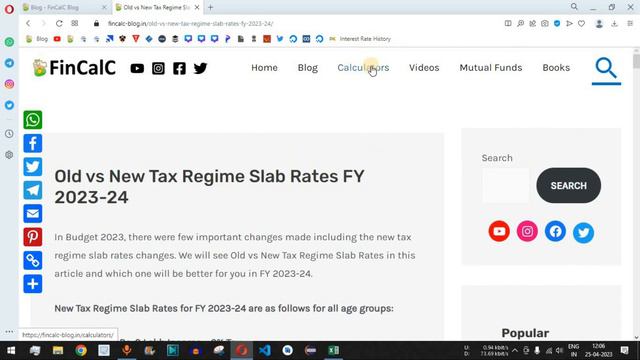Reload the page with the browser refresh button
The image size is (640, 360).
(x=59, y=24)
